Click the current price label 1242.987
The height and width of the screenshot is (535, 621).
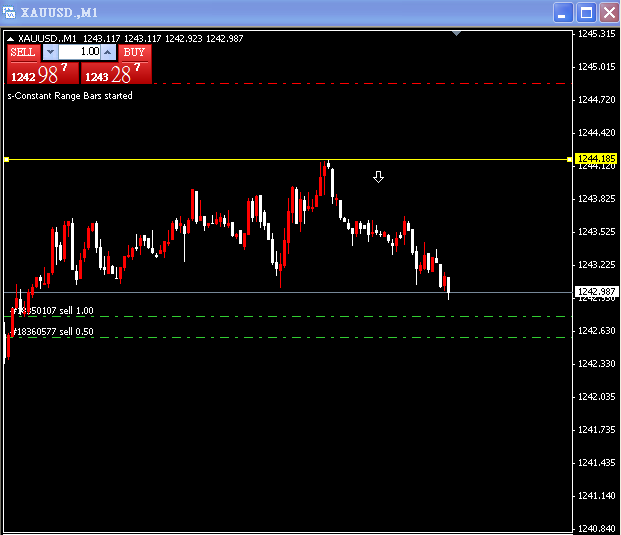596,292
